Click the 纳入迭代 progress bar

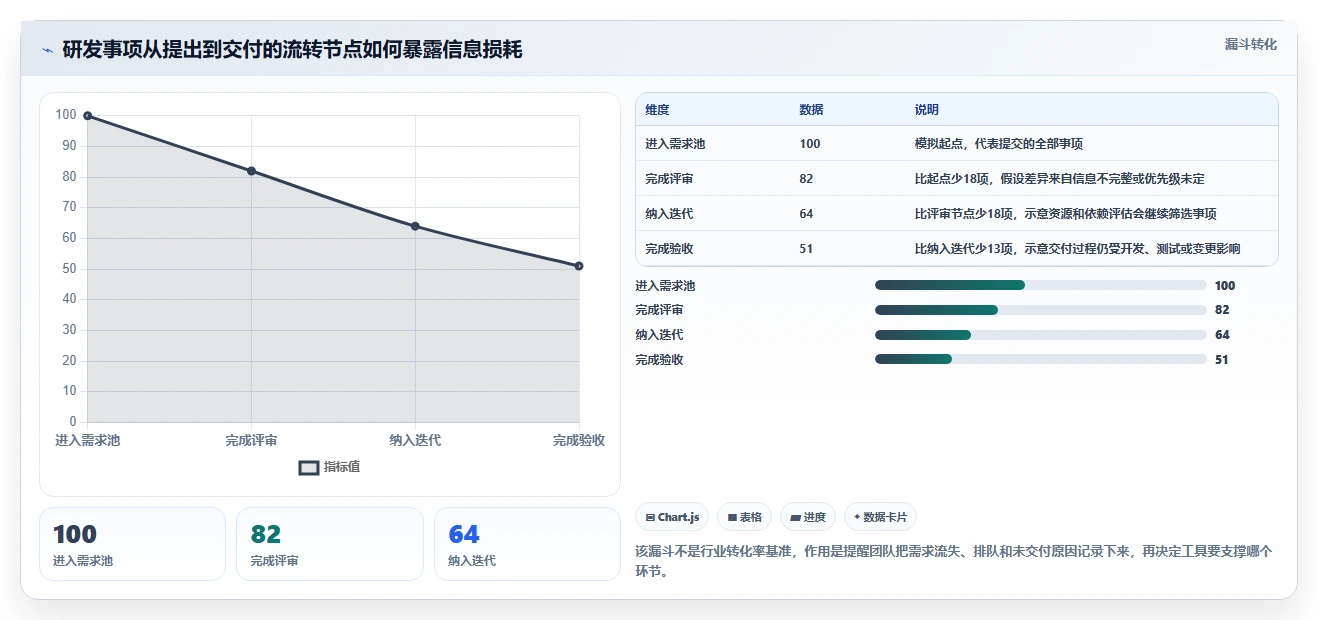[1041, 335]
